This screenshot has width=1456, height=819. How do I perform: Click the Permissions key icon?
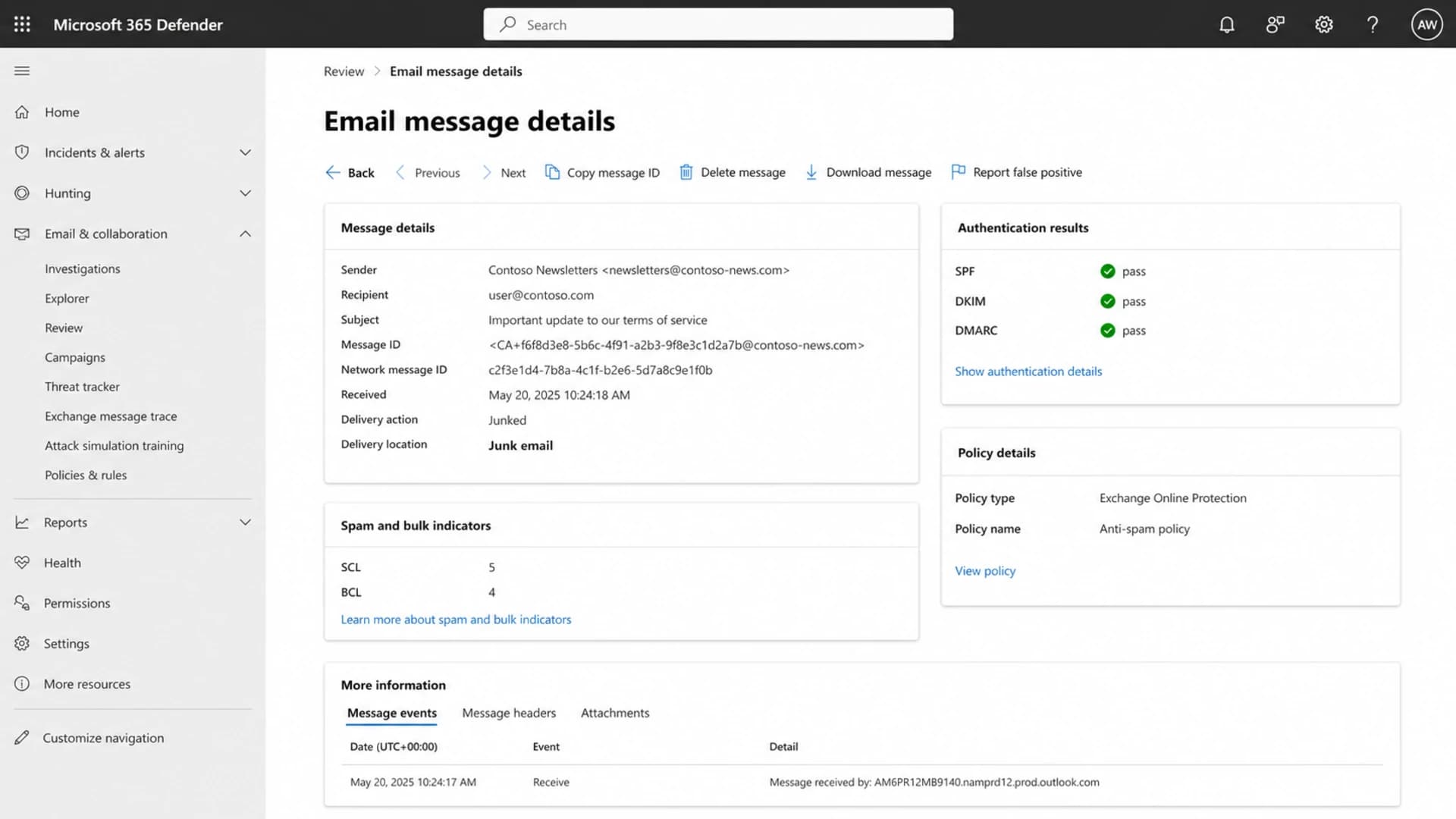pos(22,603)
